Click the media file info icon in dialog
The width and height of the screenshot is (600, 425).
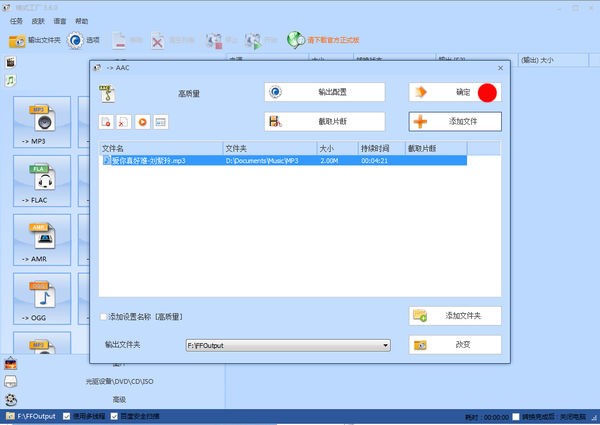pyautogui.click(x=161, y=122)
